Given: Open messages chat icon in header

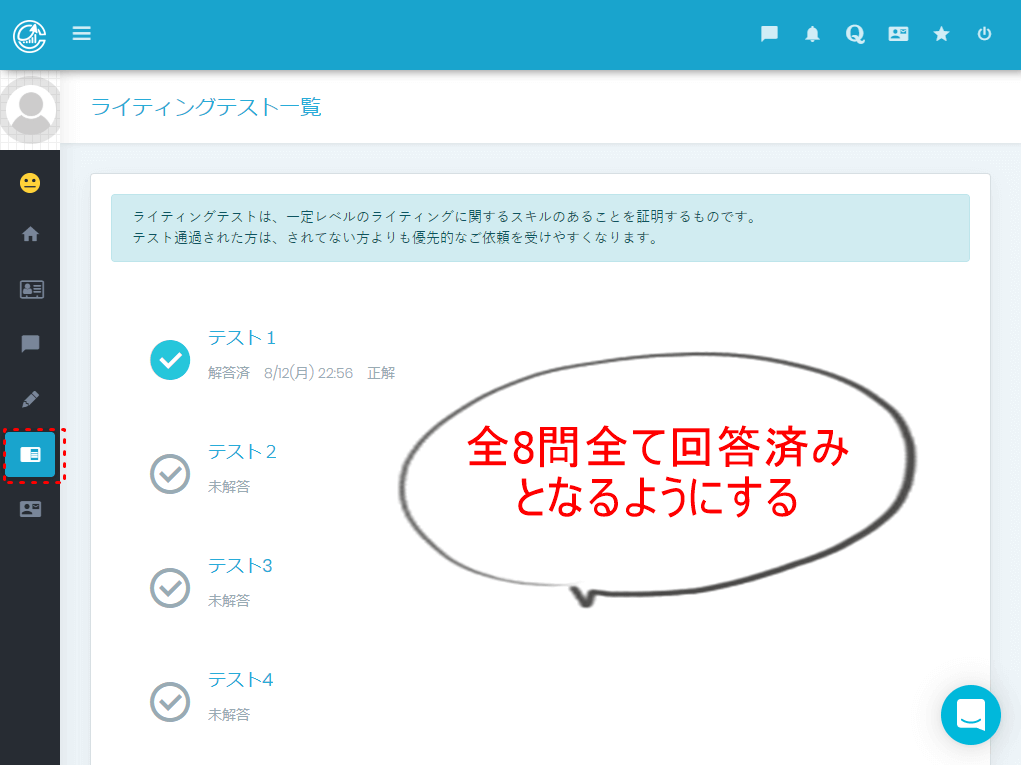Looking at the screenshot, I should [769, 34].
